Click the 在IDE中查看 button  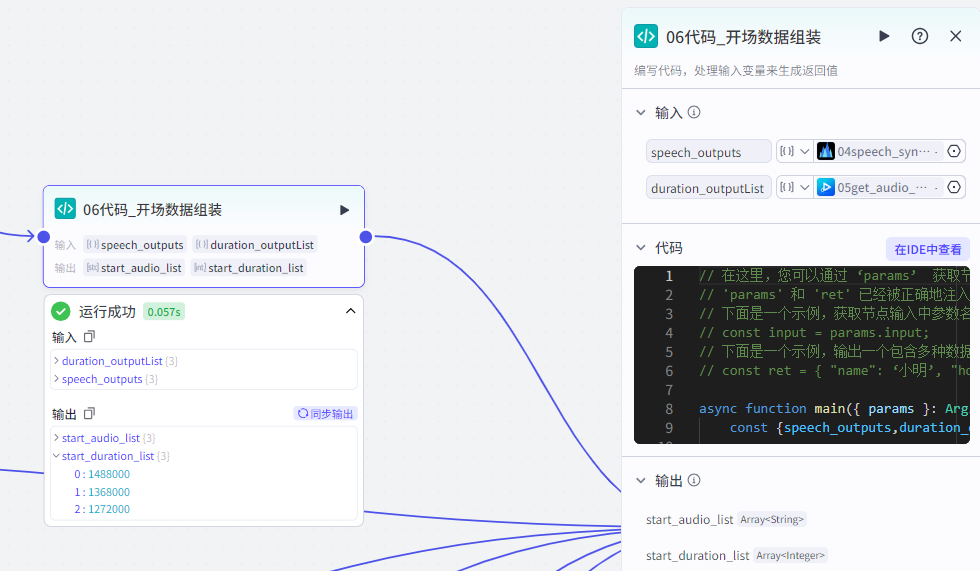point(928,249)
